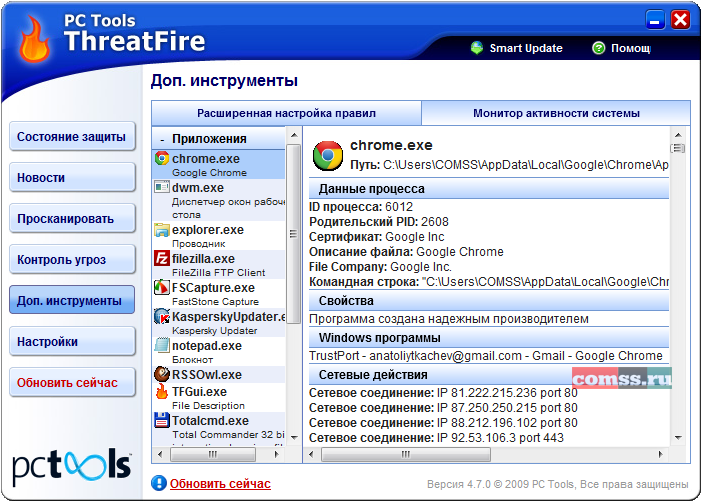
Task: Click Данные процесса section header
Action: tap(489, 189)
